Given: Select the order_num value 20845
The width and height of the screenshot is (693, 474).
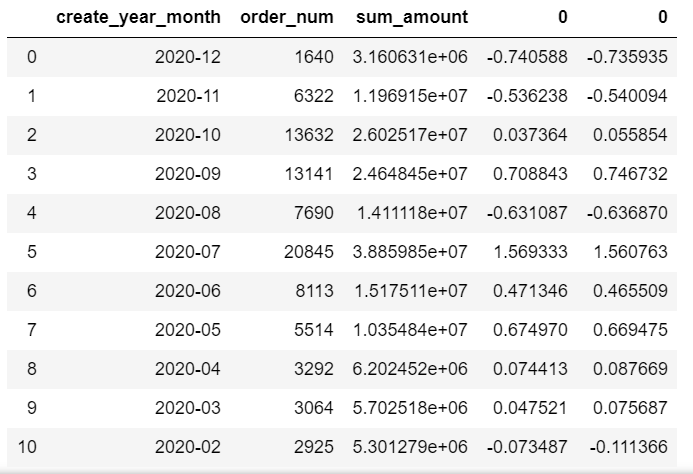Looking at the screenshot, I should tap(309, 252).
